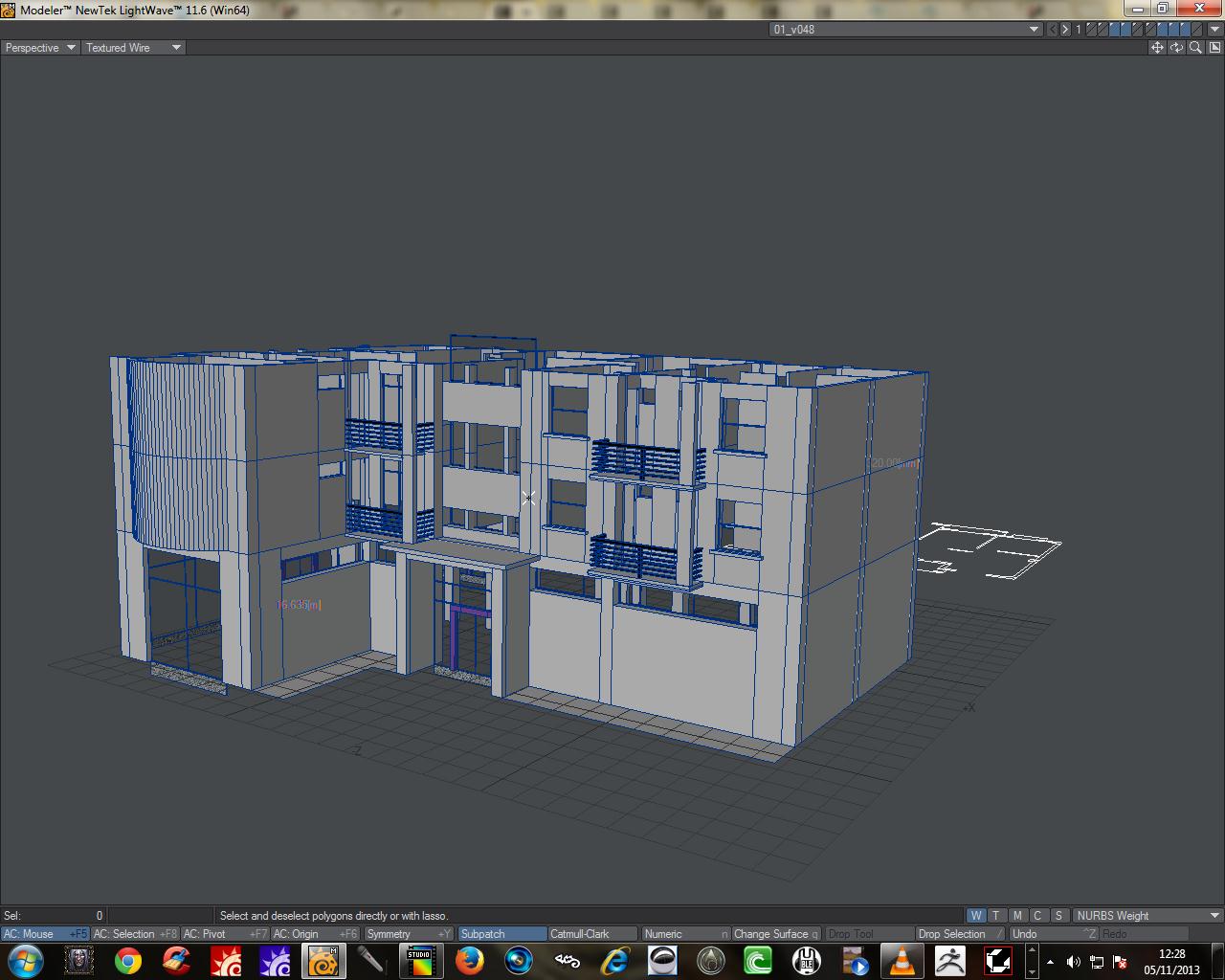Click the viewport pan (move) icon
Screen dimensions: 1225x980
click(x=1157, y=48)
